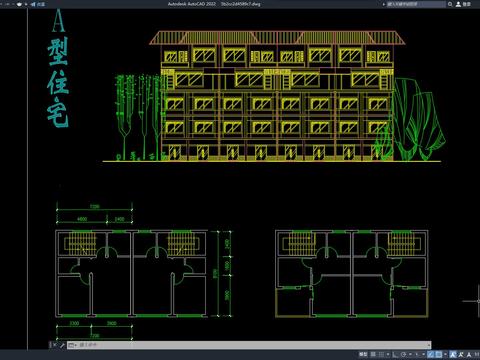Click the annotation scale icon

click(x=469, y=354)
